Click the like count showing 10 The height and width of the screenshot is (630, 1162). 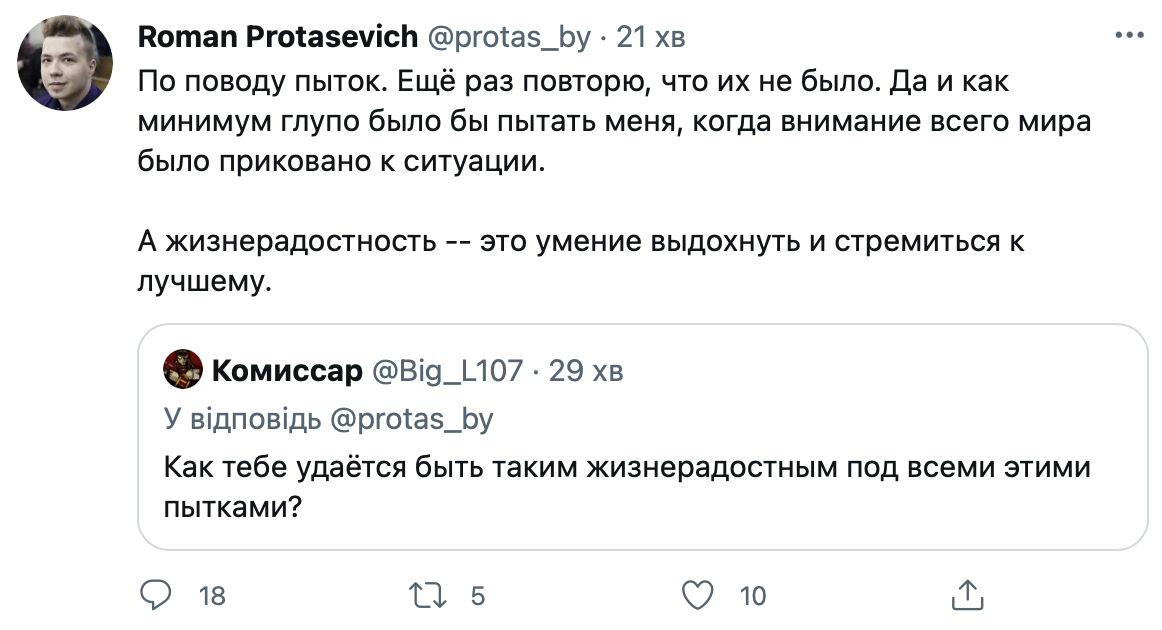[749, 594]
